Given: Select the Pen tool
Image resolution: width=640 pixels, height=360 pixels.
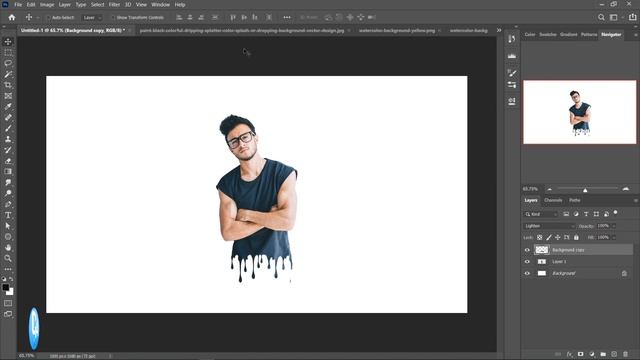Looking at the screenshot, I should pos(8,204).
